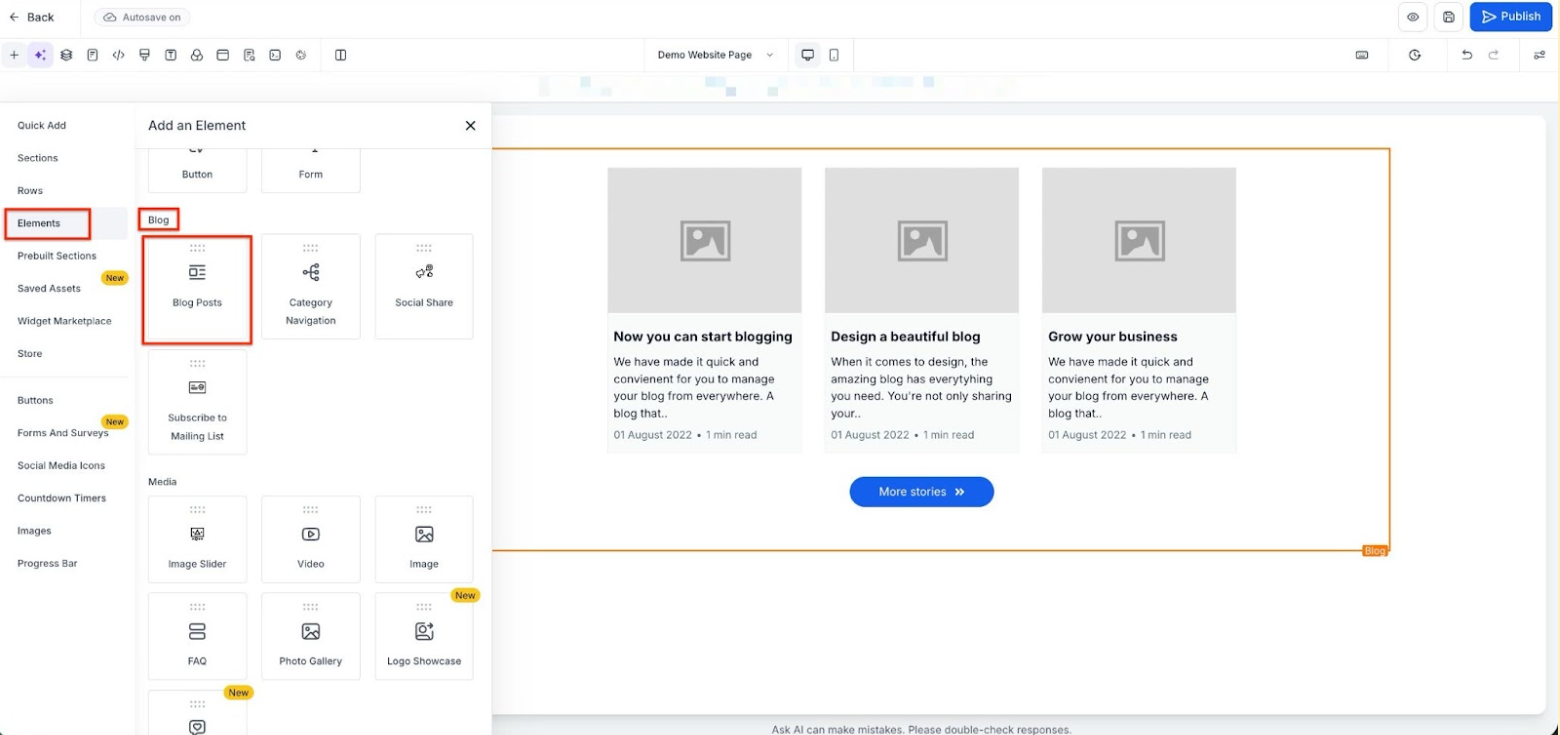Click the plus add element icon
The width and height of the screenshot is (1560, 735).
14,55
